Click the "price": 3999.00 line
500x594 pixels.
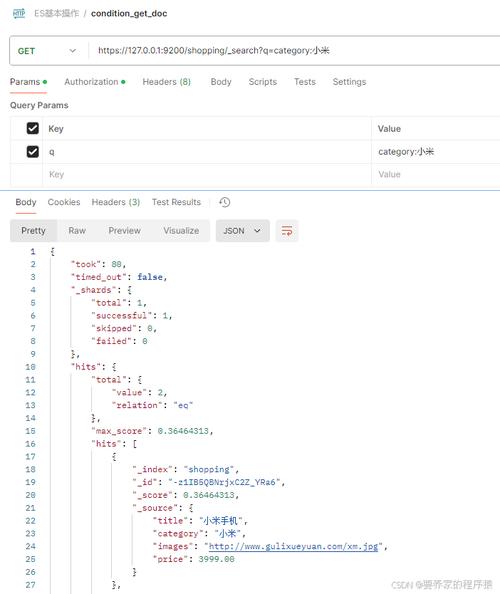click(194, 559)
